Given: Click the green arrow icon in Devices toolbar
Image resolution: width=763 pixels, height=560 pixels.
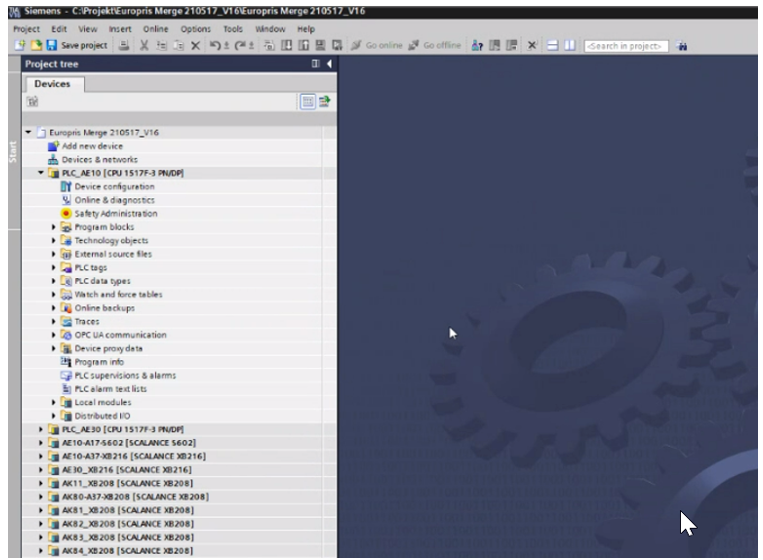Looking at the screenshot, I should pos(325,101).
